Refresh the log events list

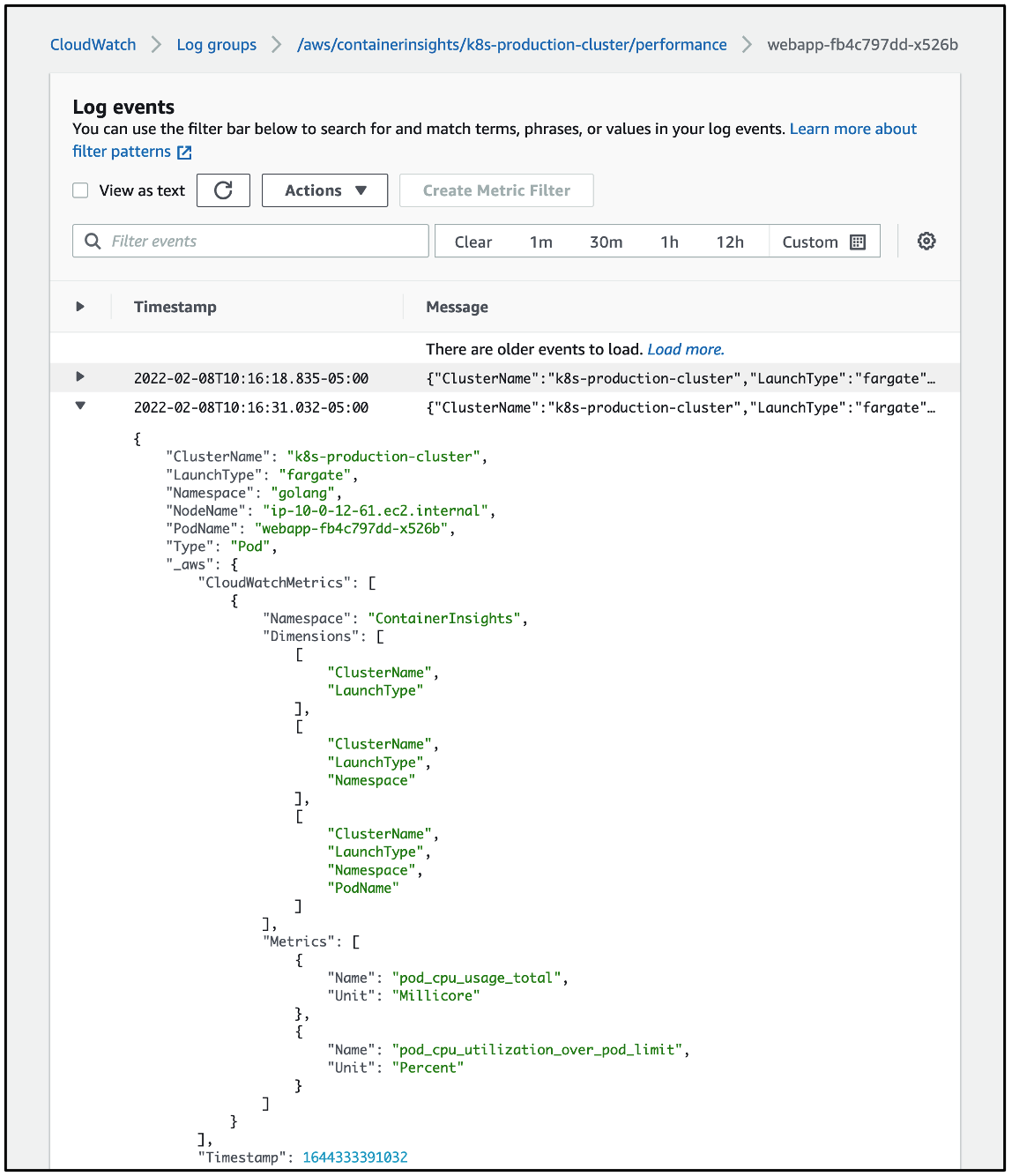pos(223,190)
